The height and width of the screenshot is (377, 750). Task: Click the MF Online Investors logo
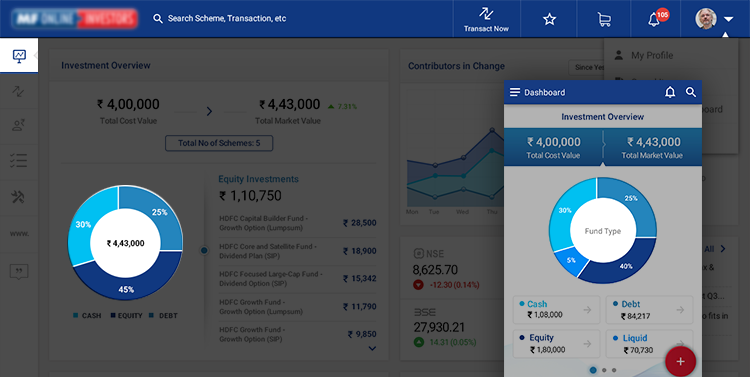(x=75, y=19)
